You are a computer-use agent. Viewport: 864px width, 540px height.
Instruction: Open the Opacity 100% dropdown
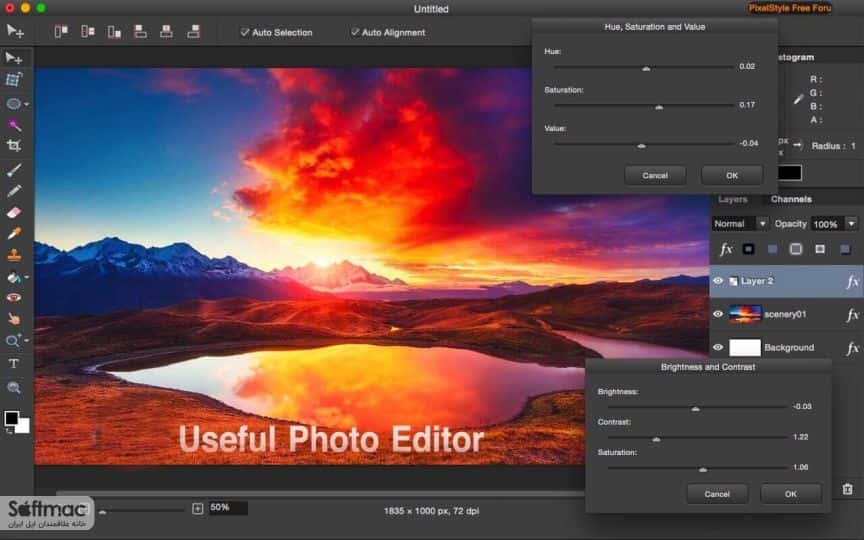pyautogui.click(x=834, y=224)
